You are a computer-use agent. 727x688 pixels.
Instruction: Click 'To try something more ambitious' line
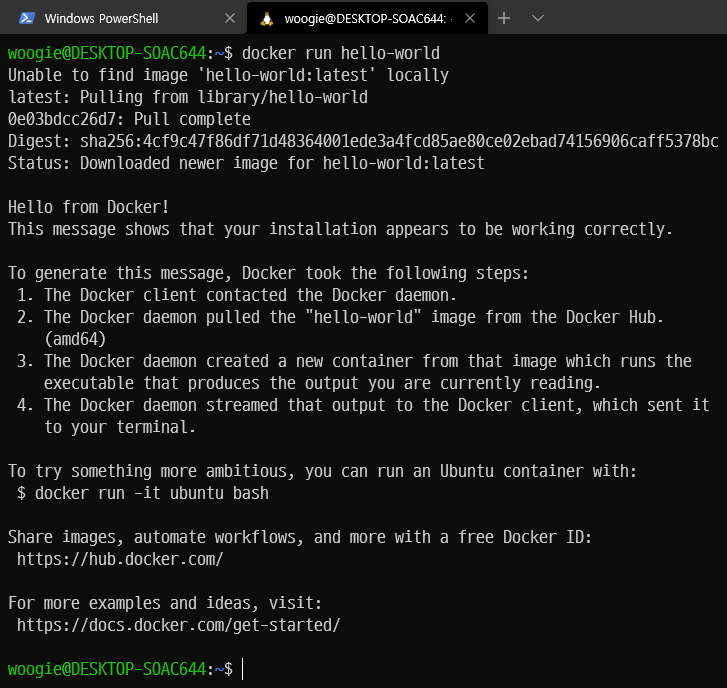click(323, 471)
